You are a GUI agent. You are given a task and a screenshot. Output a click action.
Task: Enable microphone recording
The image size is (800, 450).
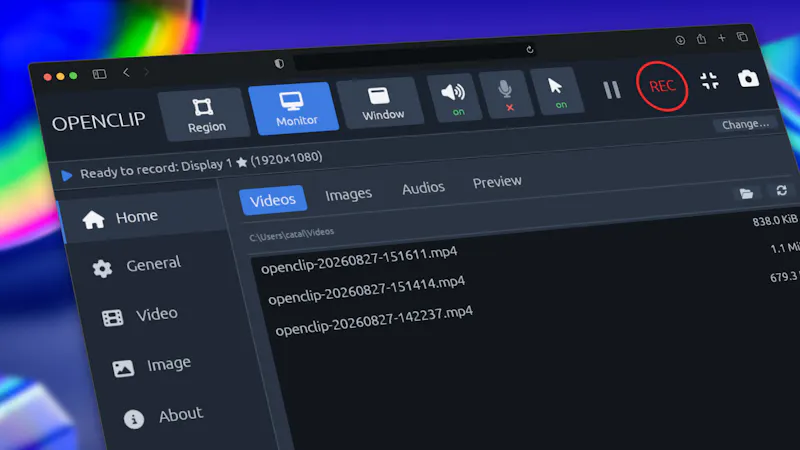pos(507,94)
